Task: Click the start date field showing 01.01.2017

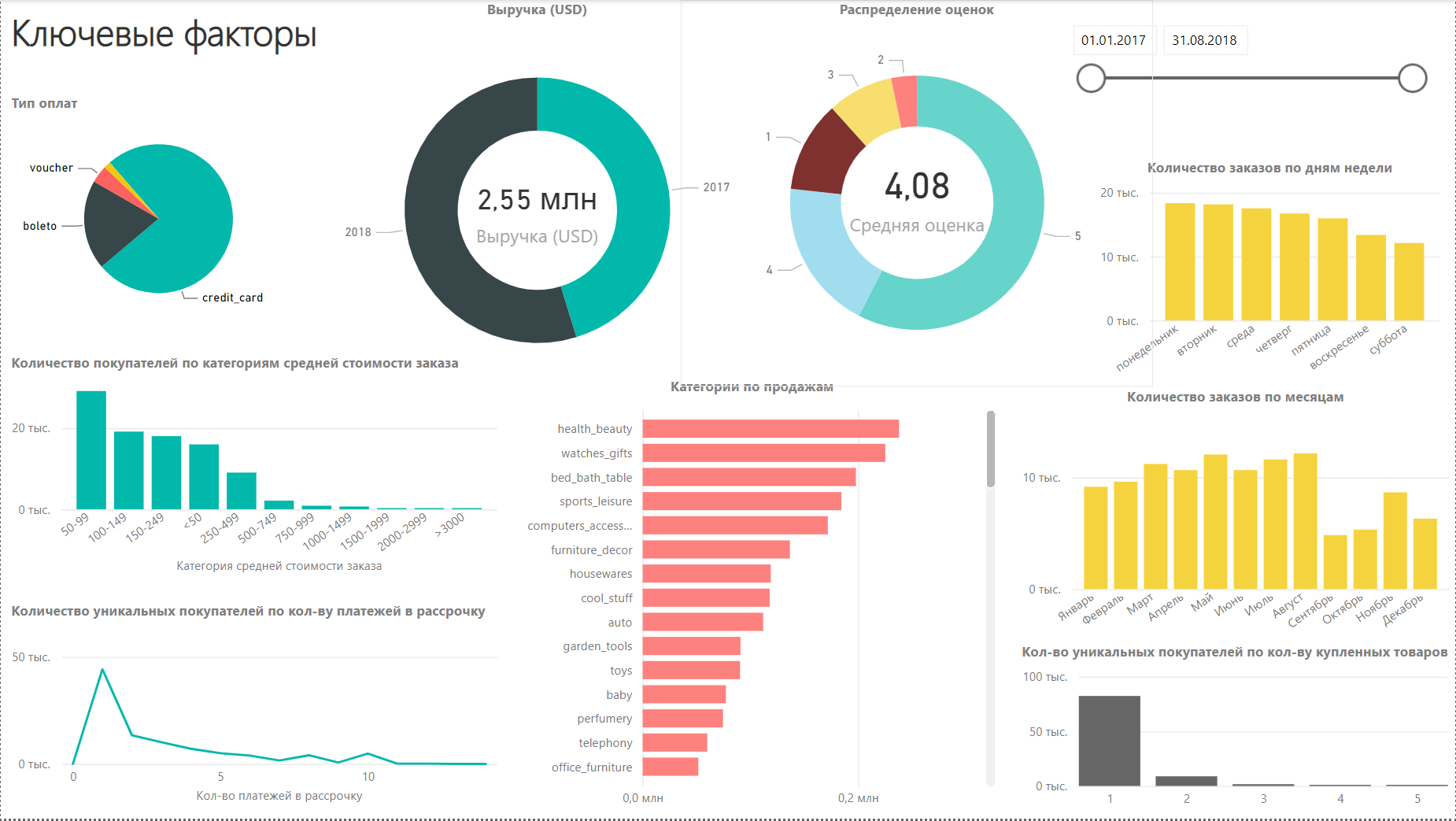Action: tap(1114, 40)
